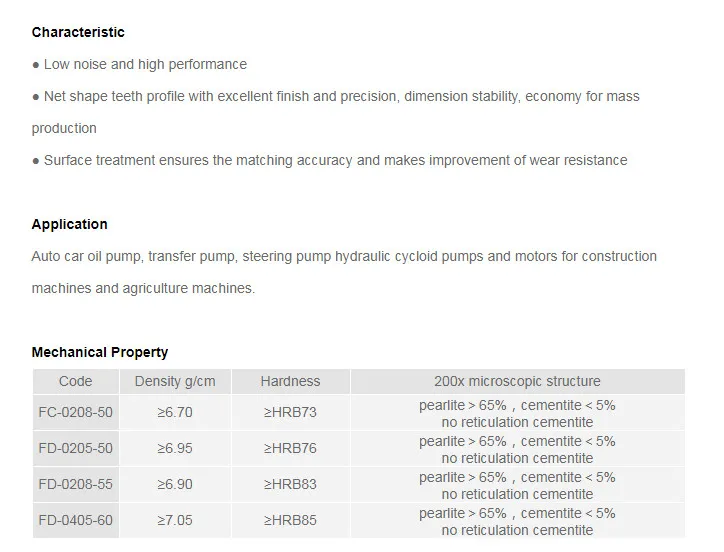Viewport: 724px width, 552px height.
Task: Click the ≥HRB76 hardness cell
Action: (x=290, y=448)
